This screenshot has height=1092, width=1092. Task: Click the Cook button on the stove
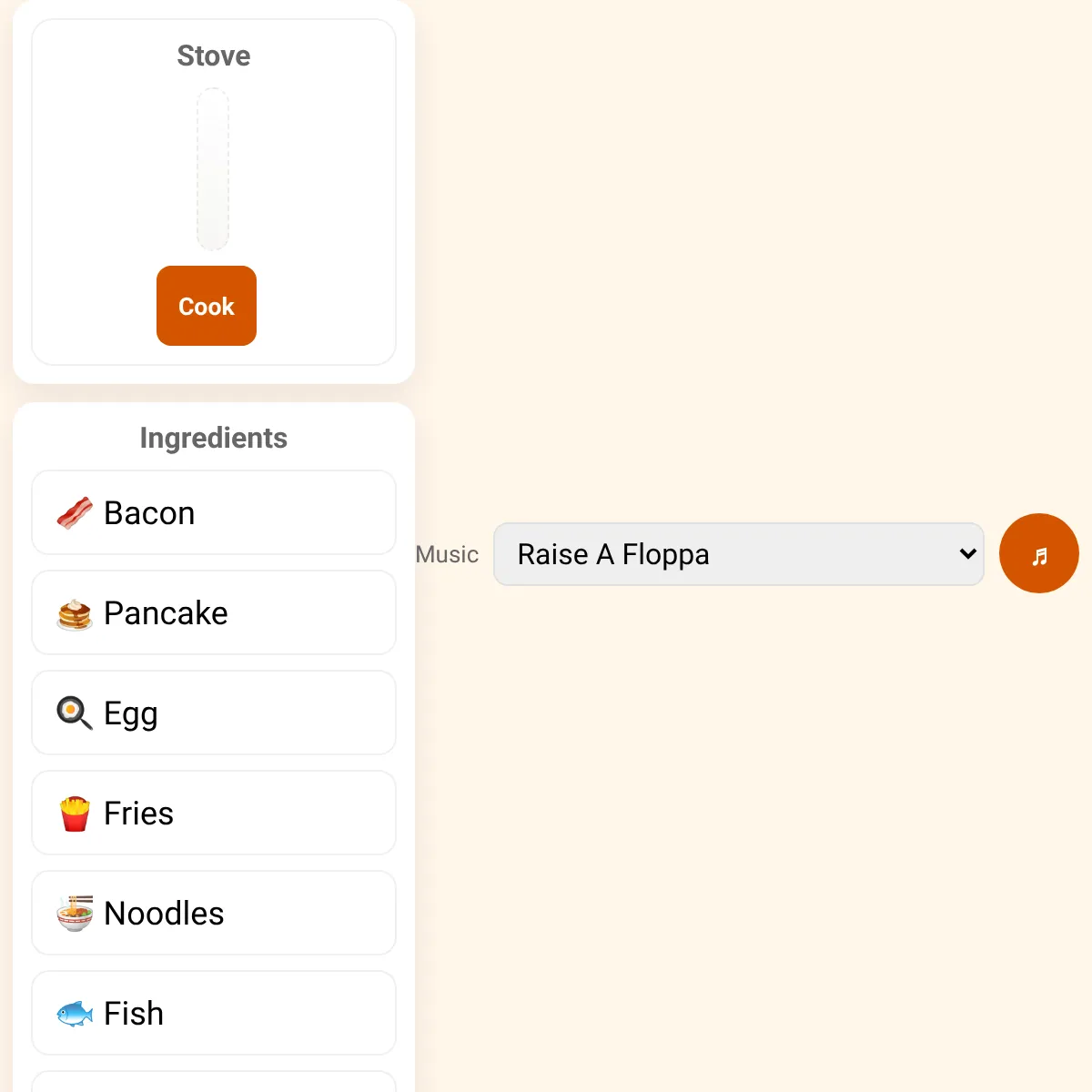pyautogui.click(x=207, y=306)
